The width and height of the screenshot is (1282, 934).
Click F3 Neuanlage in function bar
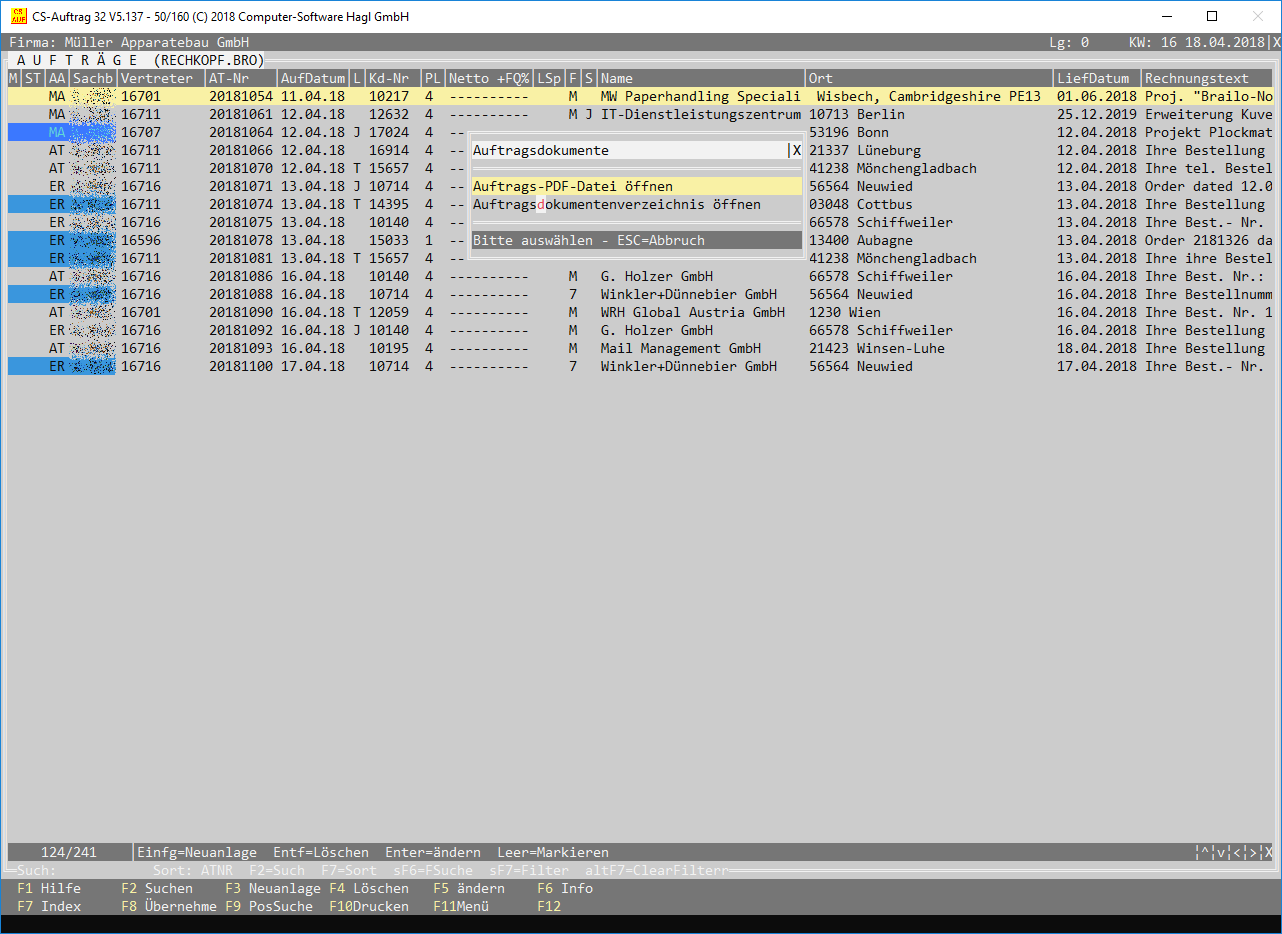click(x=272, y=888)
